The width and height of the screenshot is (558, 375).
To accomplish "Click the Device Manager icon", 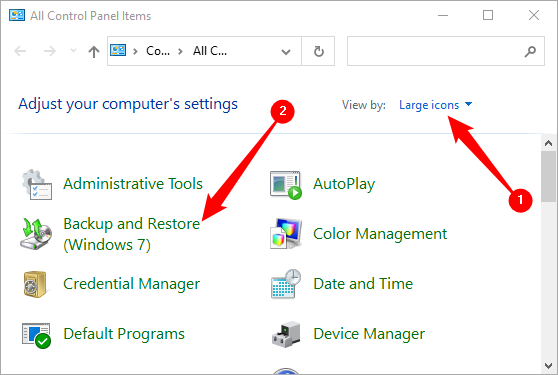I will pyautogui.click(x=286, y=334).
